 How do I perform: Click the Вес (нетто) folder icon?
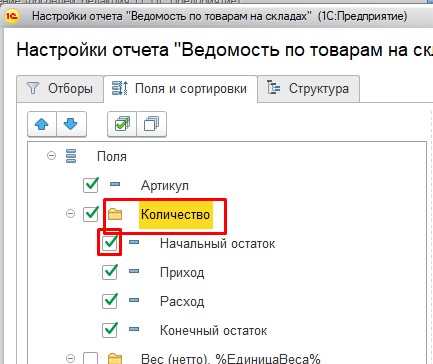pos(115,359)
